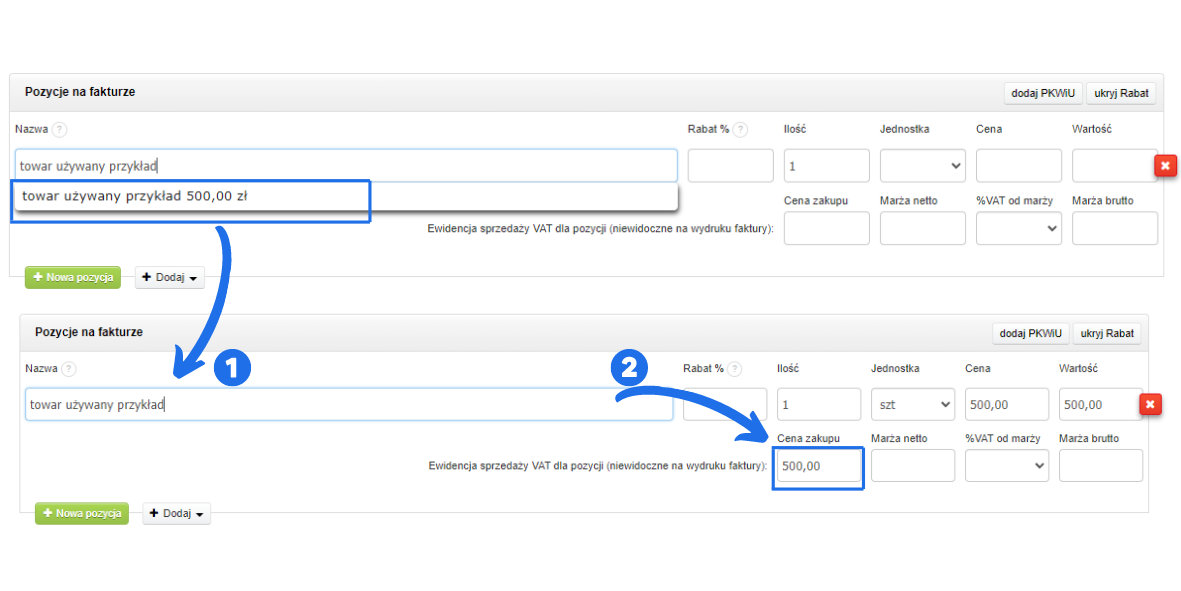This screenshot has height=591, width=1181.
Task: Open the empty Jednostka dropdown in the upper panel
Action: coord(922,166)
